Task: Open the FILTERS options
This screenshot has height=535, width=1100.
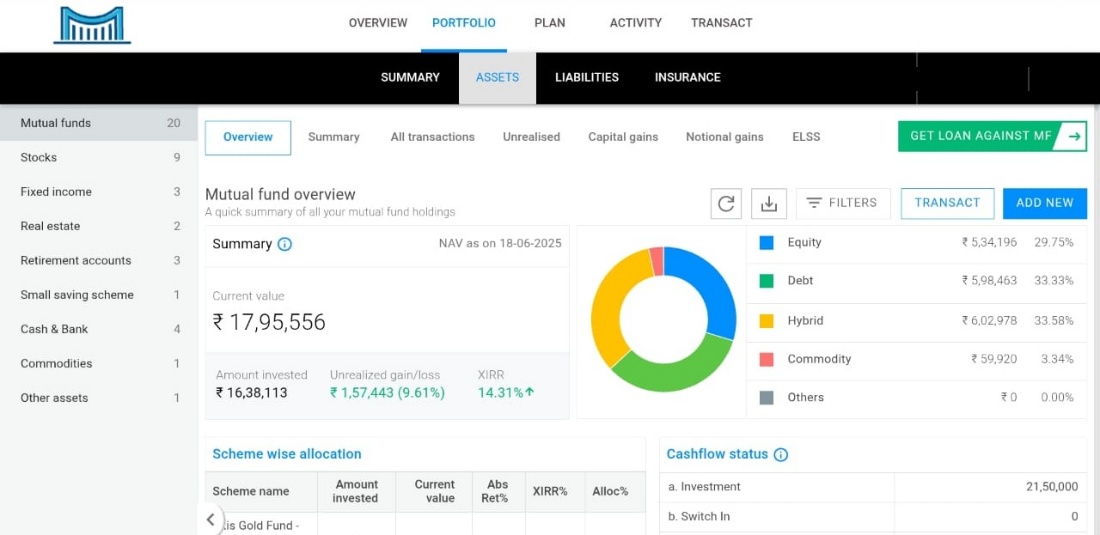Action: click(842, 203)
